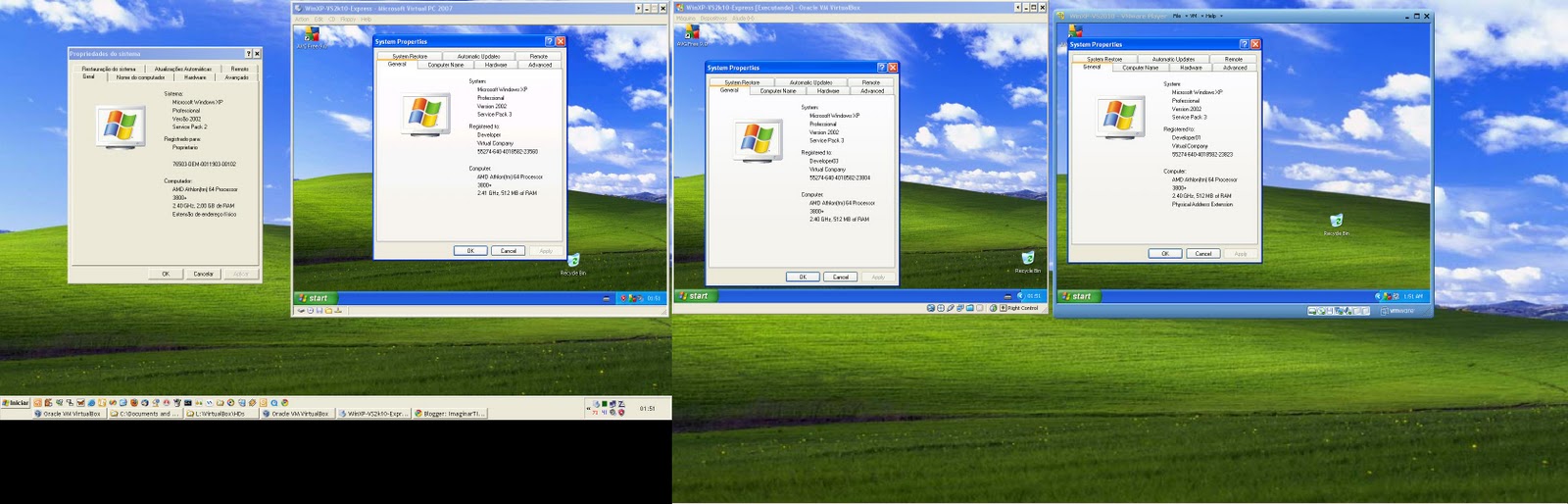The width and height of the screenshot is (1568, 504).
Task: Switch to C:\Documents and... taskbar button
Action: (x=145, y=414)
